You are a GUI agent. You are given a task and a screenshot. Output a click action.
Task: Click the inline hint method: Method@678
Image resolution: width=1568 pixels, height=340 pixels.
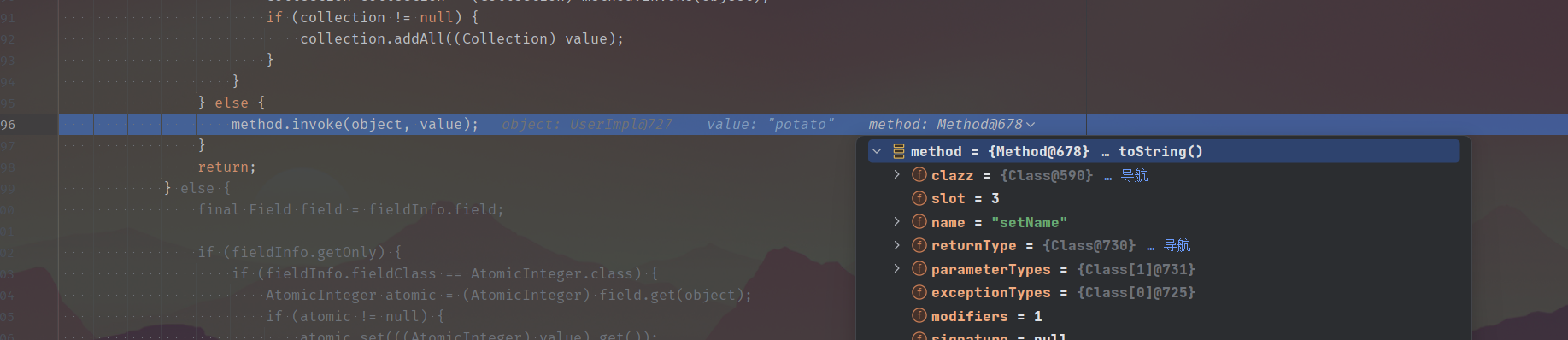pos(945,125)
